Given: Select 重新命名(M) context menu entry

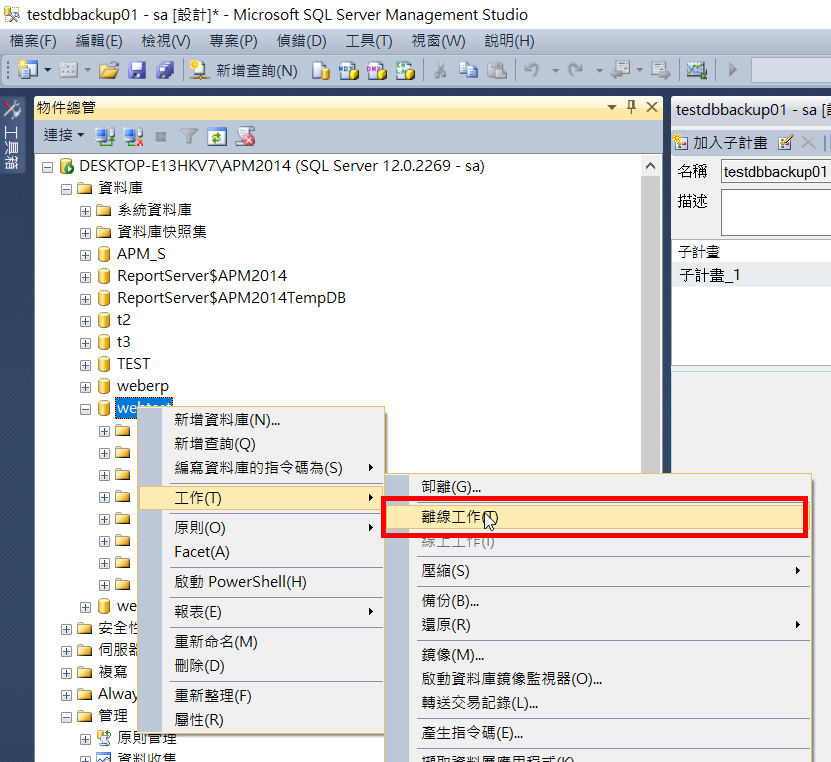Looking at the screenshot, I should tap(261, 642).
